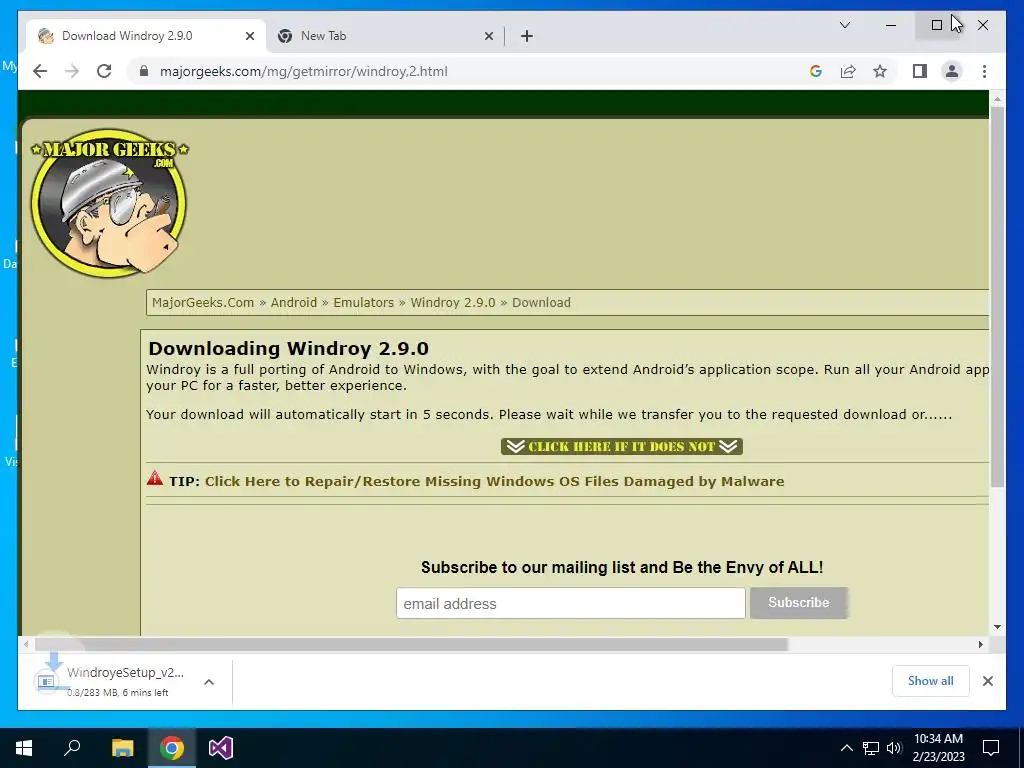Open File Explorer from the taskbar
Viewport: 1024px width, 768px height.
click(x=122, y=748)
